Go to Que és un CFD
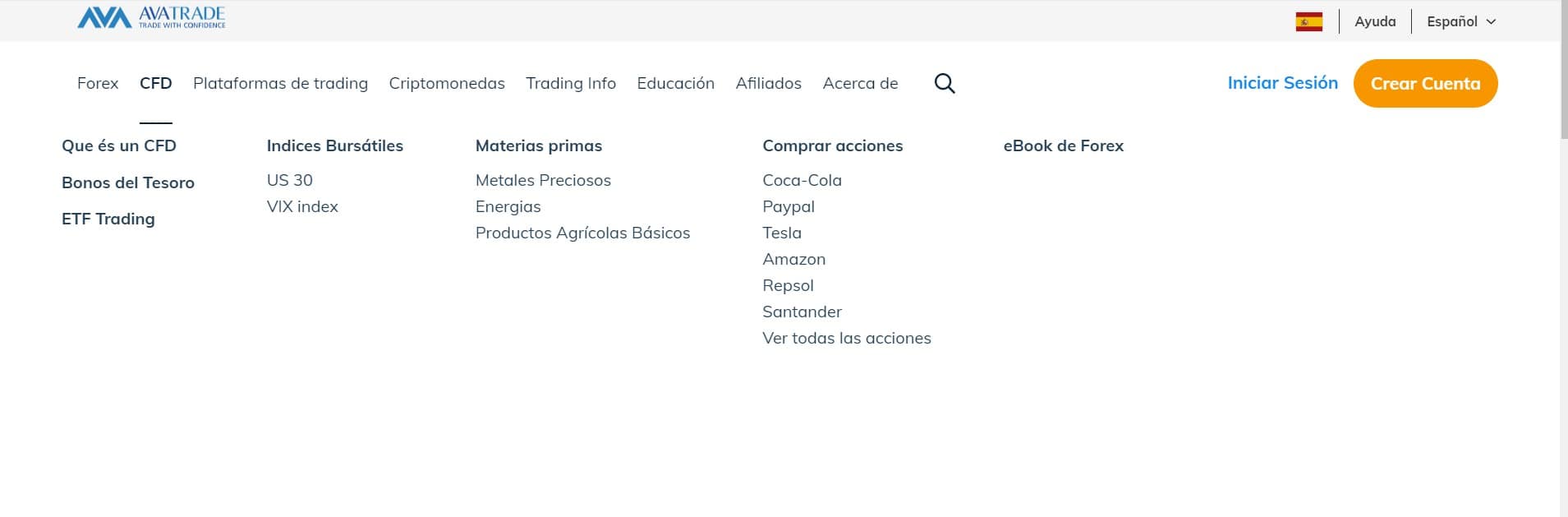This screenshot has height=517, width=1568. coord(119,145)
